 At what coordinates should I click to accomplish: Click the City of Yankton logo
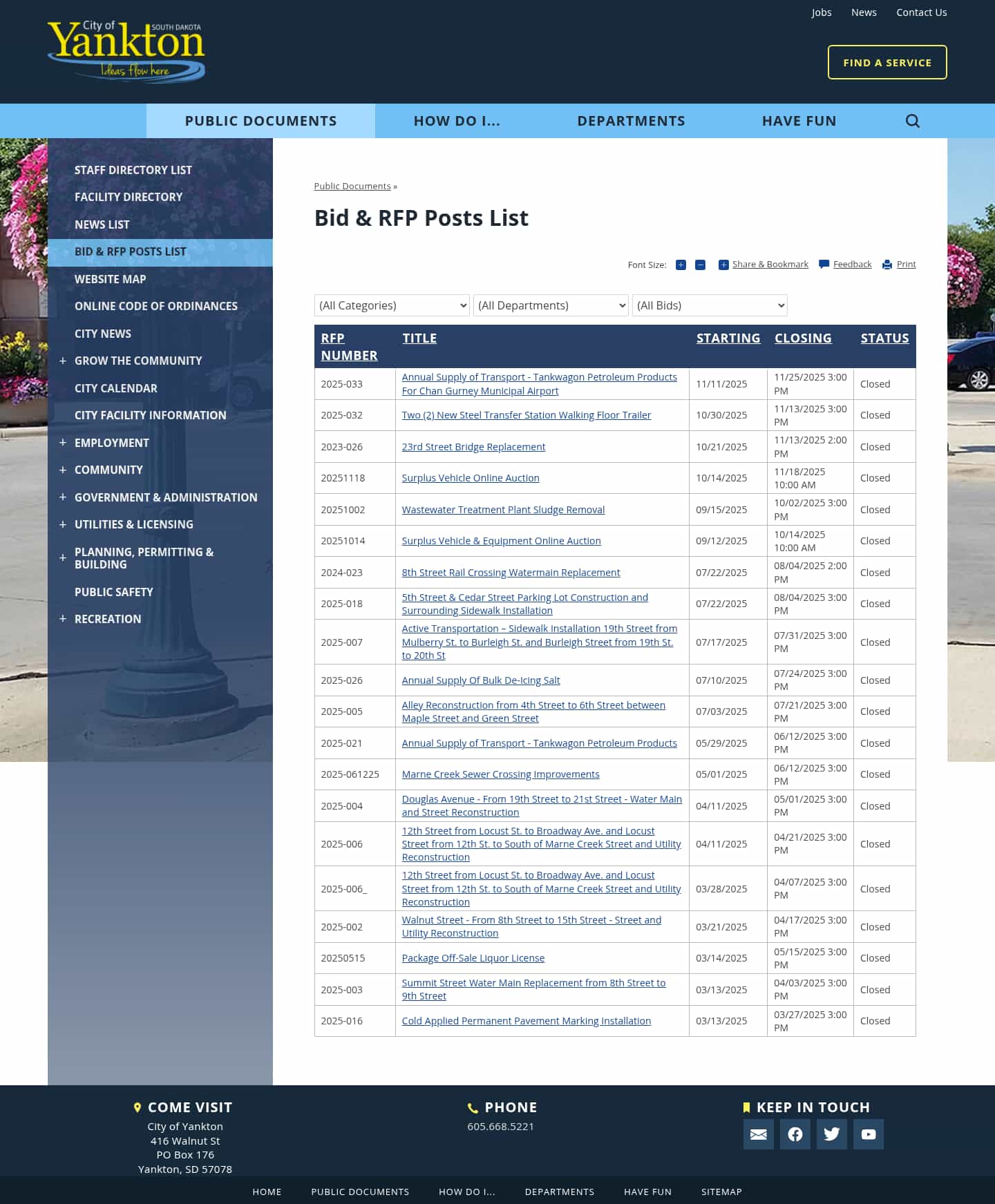pos(126,51)
